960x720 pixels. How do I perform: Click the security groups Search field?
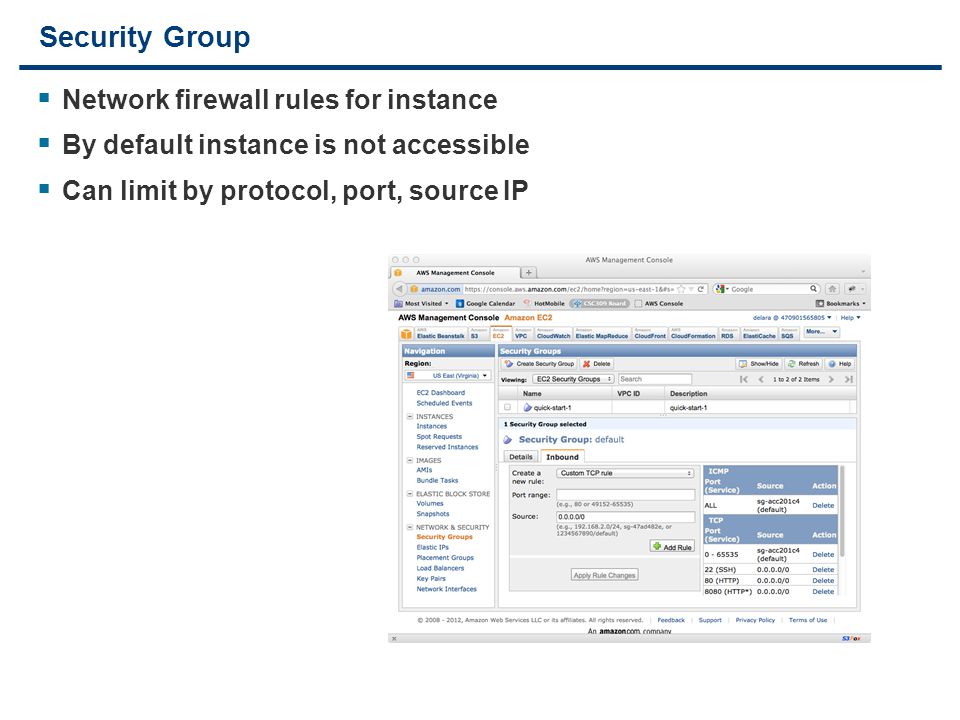click(654, 380)
